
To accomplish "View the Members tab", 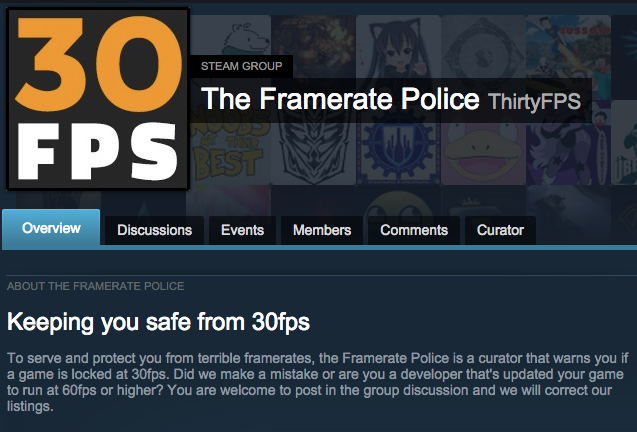I will [x=322, y=230].
